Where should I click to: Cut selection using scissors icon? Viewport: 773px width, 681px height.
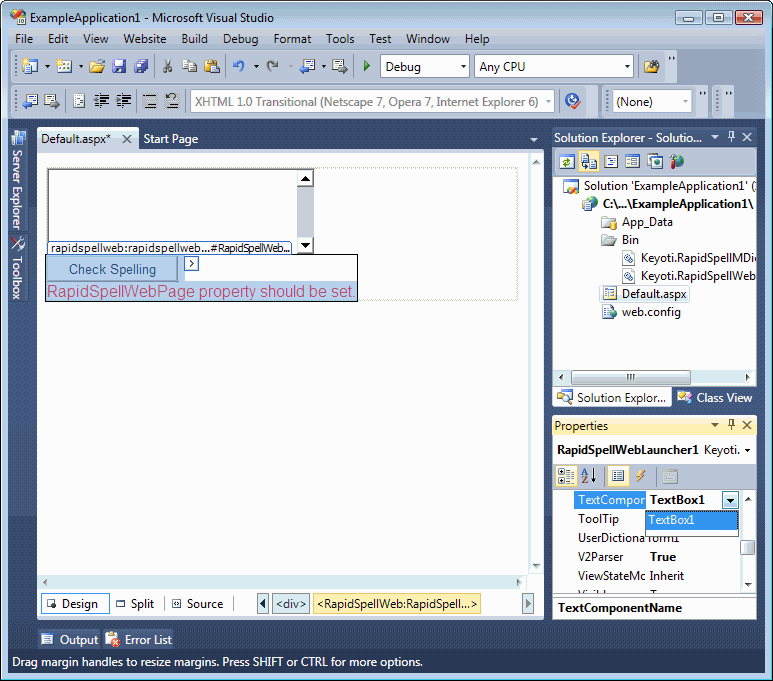[x=168, y=66]
